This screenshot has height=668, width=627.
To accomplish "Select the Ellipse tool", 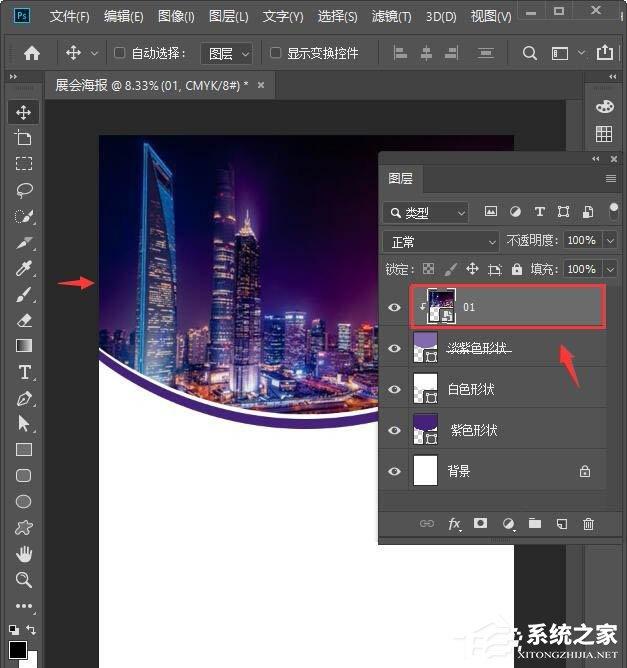I will tap(23, 501).
